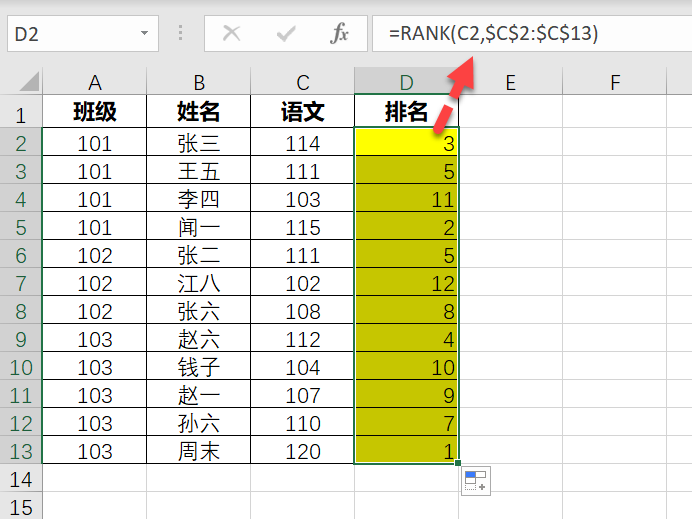Select the cell containing 闻一
The width and height of the screenshot is (692, 519).
tap(199, 227)
